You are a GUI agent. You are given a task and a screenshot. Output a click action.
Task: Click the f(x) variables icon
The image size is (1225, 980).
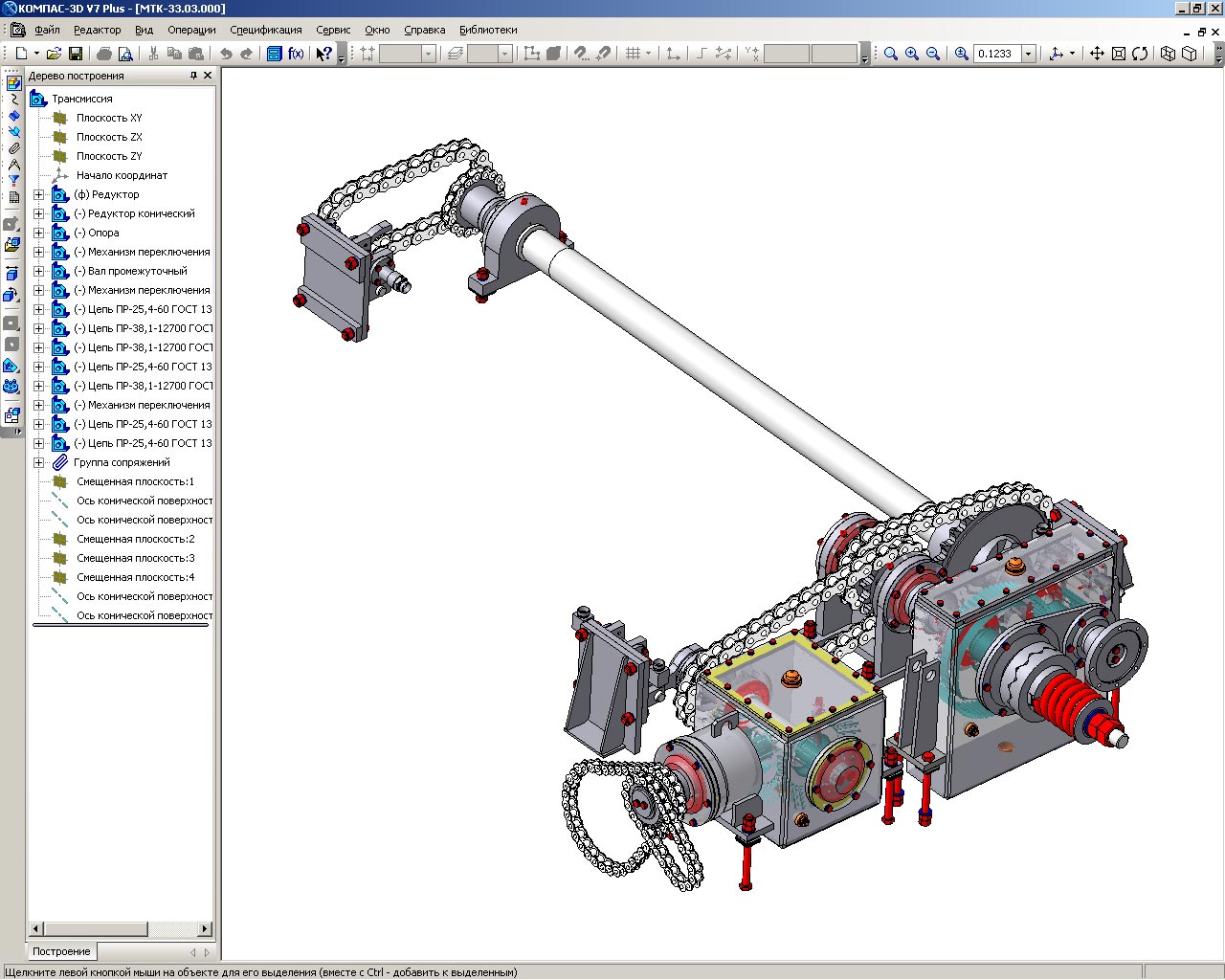[x=296, y=54]
